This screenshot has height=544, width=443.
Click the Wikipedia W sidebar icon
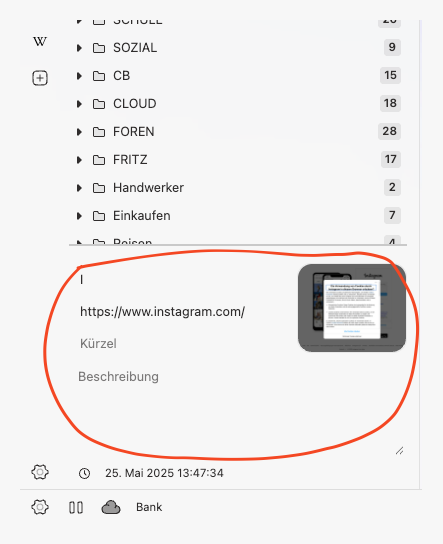[40, 42]
